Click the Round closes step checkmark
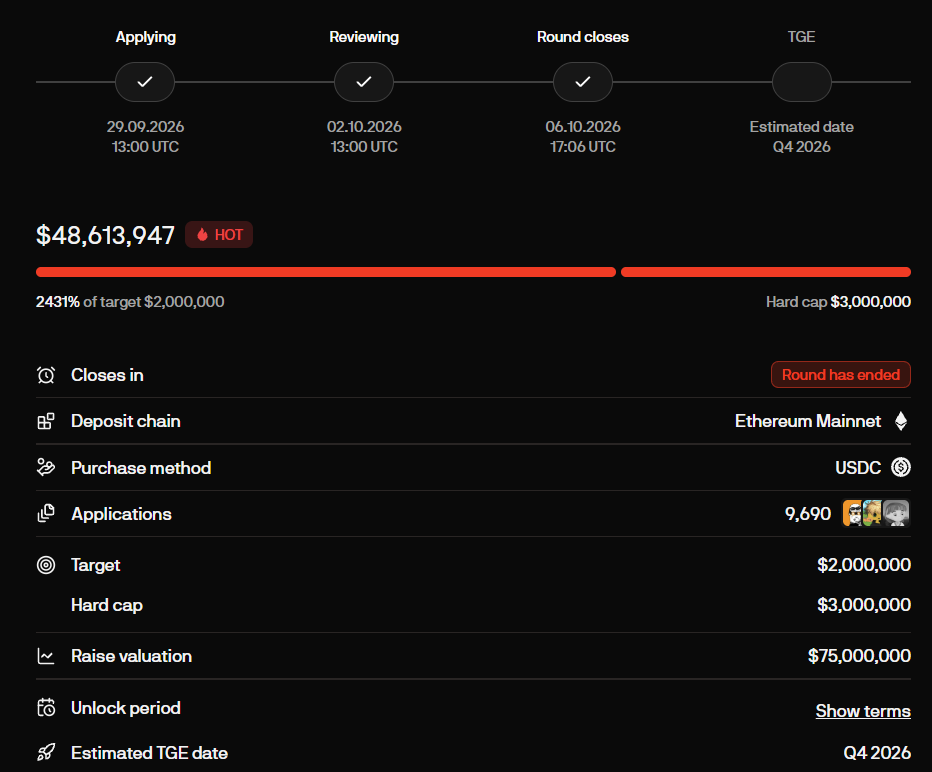Viewport: 932px width, 772px height. (x=582, y=82)
